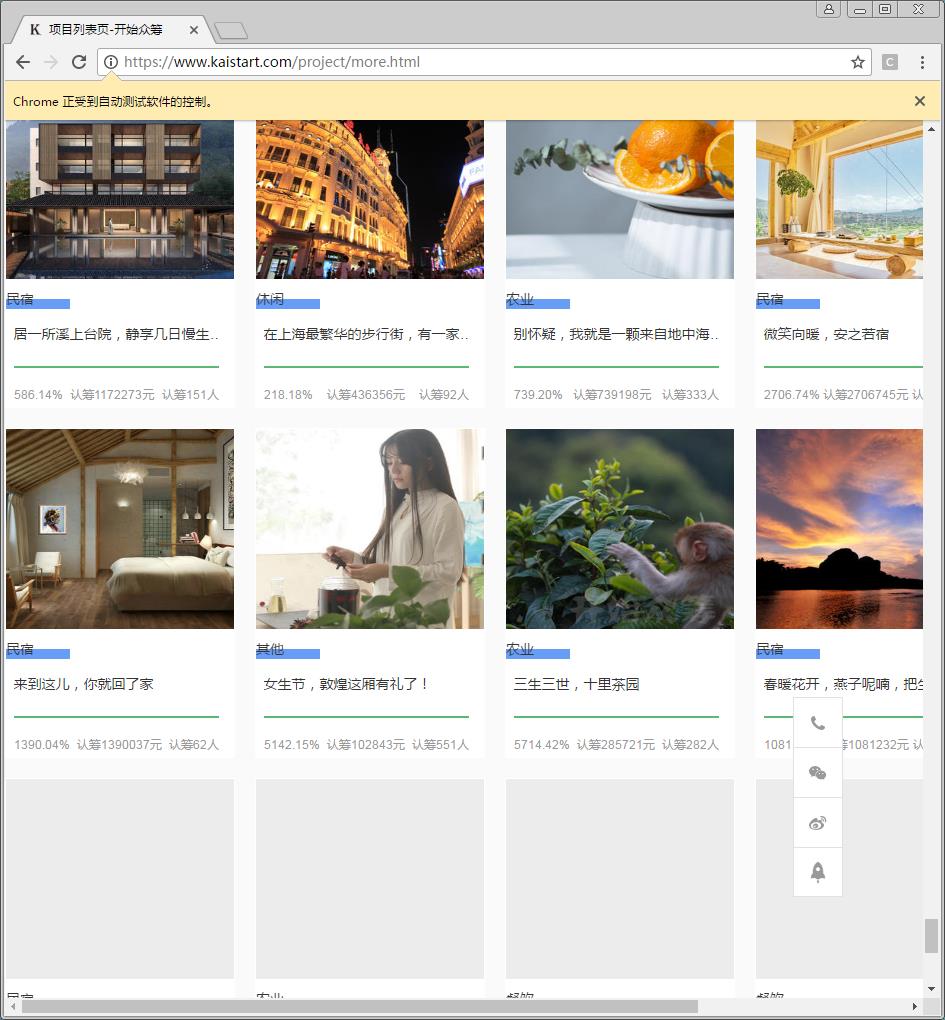This screenshot has width=945, height=1020.
Task: Open the WeChat icon in floating sidebar
Action: pyautogui.click(x=818, y=773)
